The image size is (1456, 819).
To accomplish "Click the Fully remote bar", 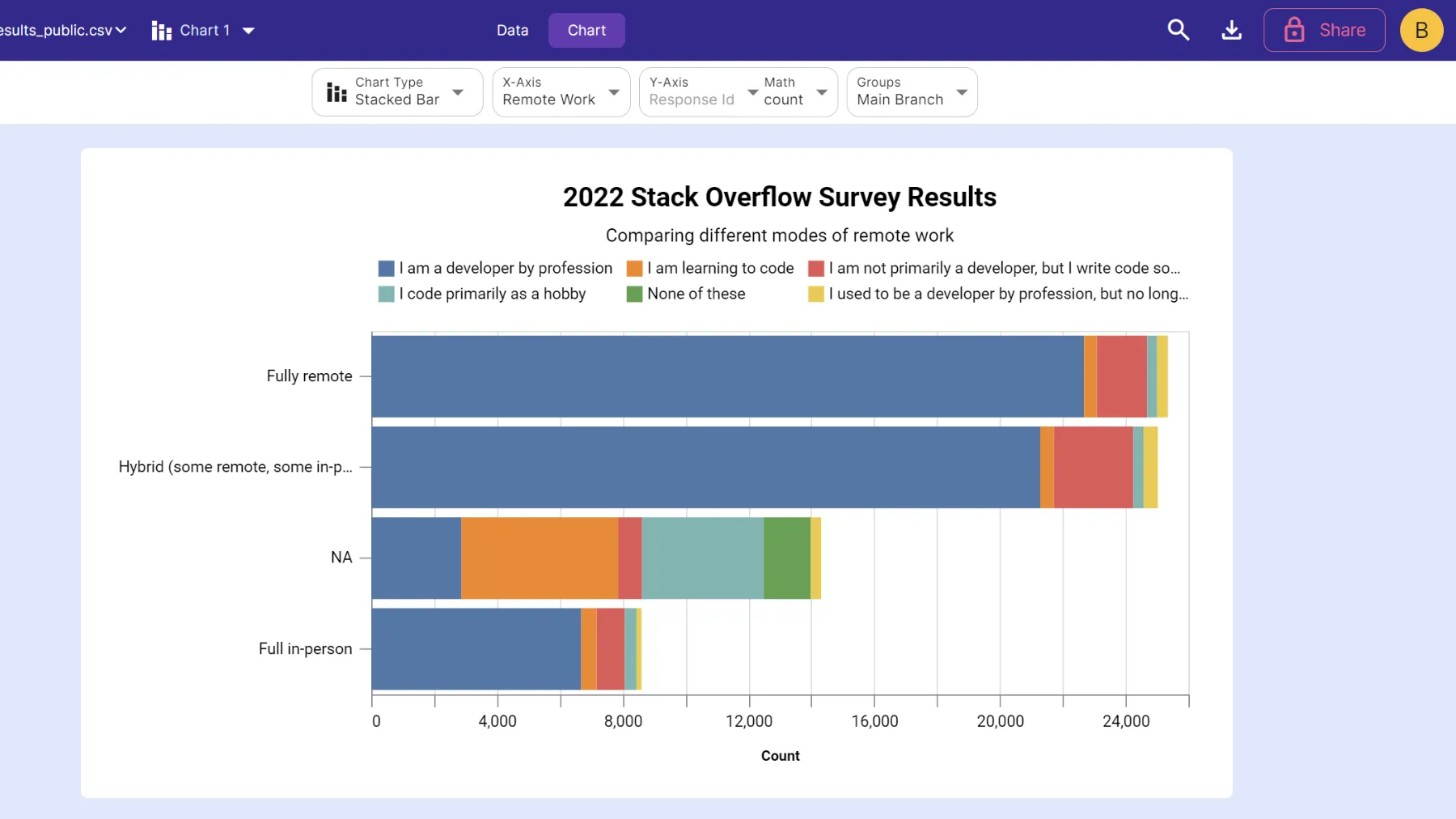I will pyautogui.click(x=728, y=375).
